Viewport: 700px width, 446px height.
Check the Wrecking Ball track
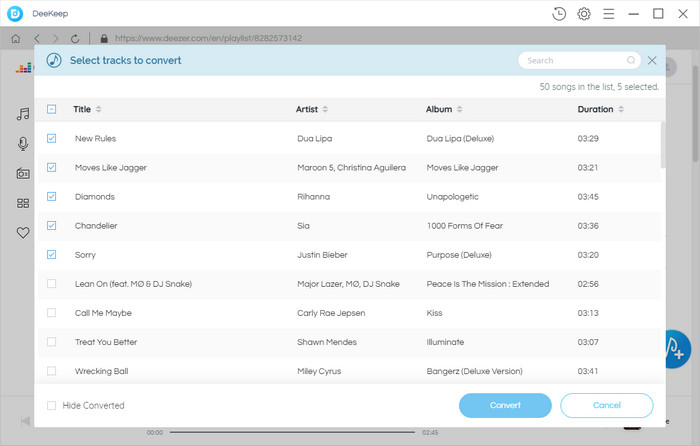tap(51, 371)
